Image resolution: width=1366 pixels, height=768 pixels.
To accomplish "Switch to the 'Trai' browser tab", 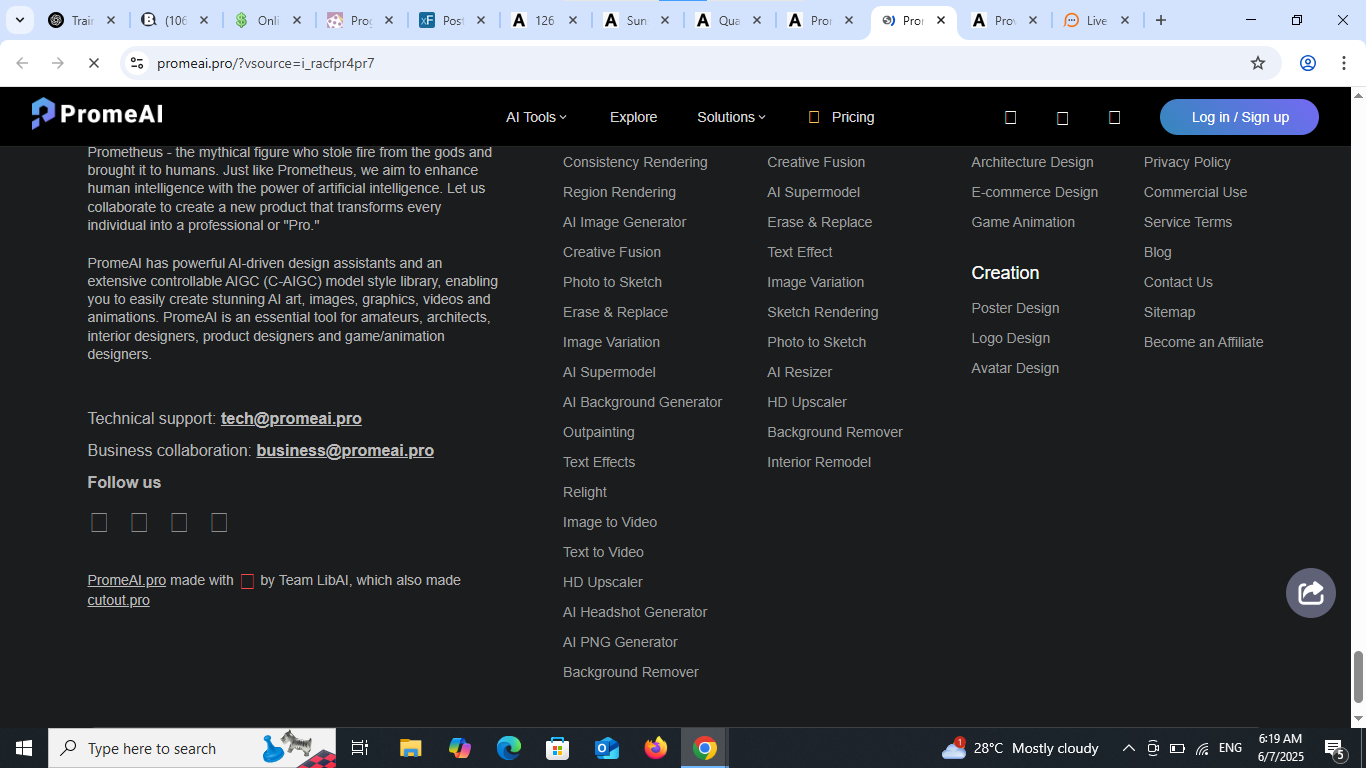I will pyautogui.click(x=82, y=20).
